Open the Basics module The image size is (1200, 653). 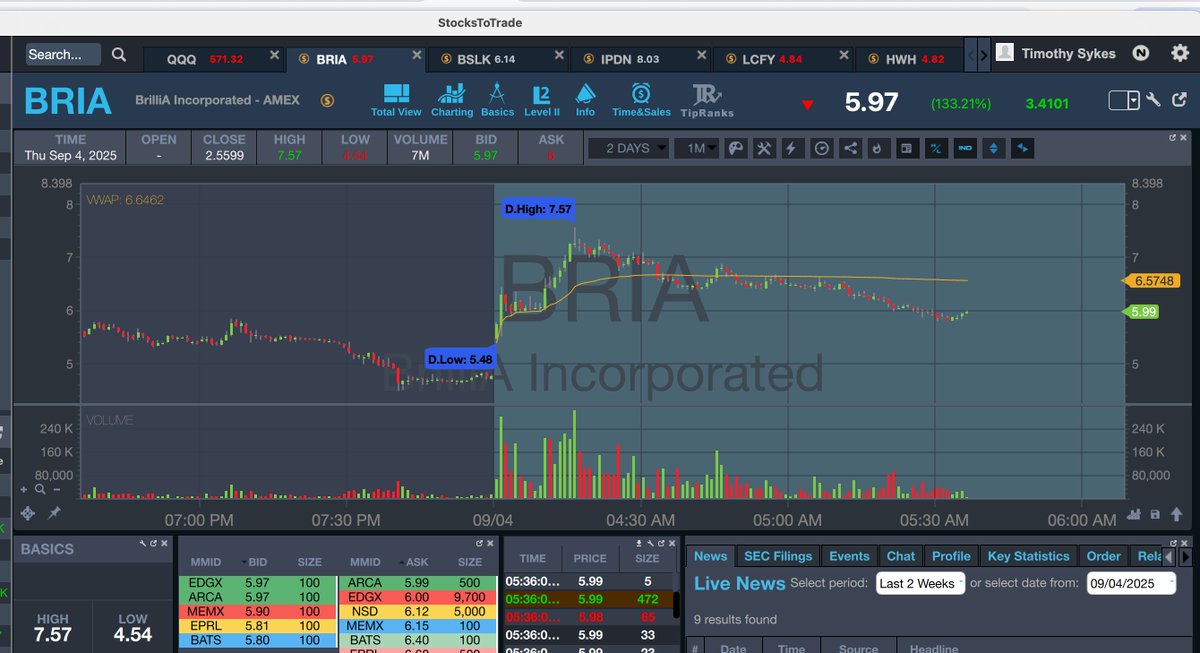coord(497,100)
